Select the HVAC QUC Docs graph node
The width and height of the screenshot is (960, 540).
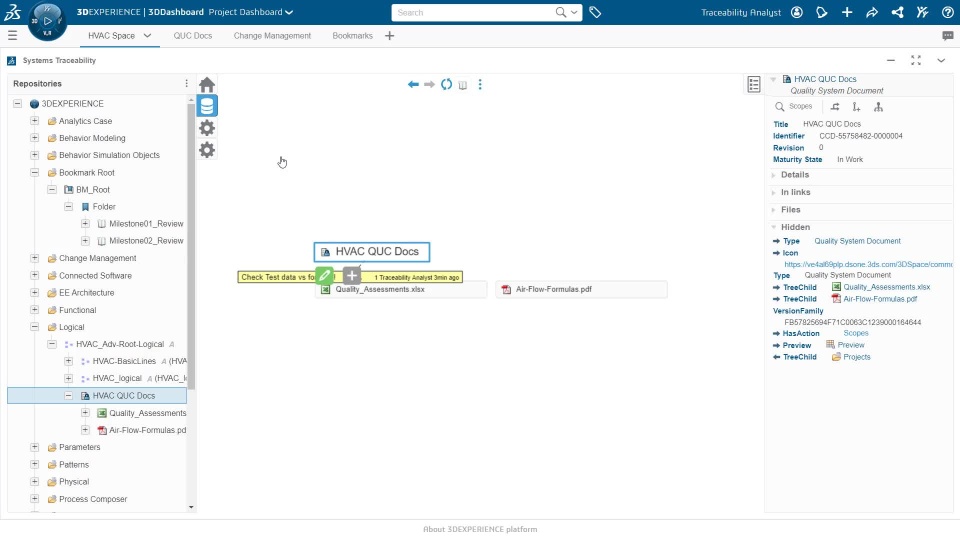372,252
